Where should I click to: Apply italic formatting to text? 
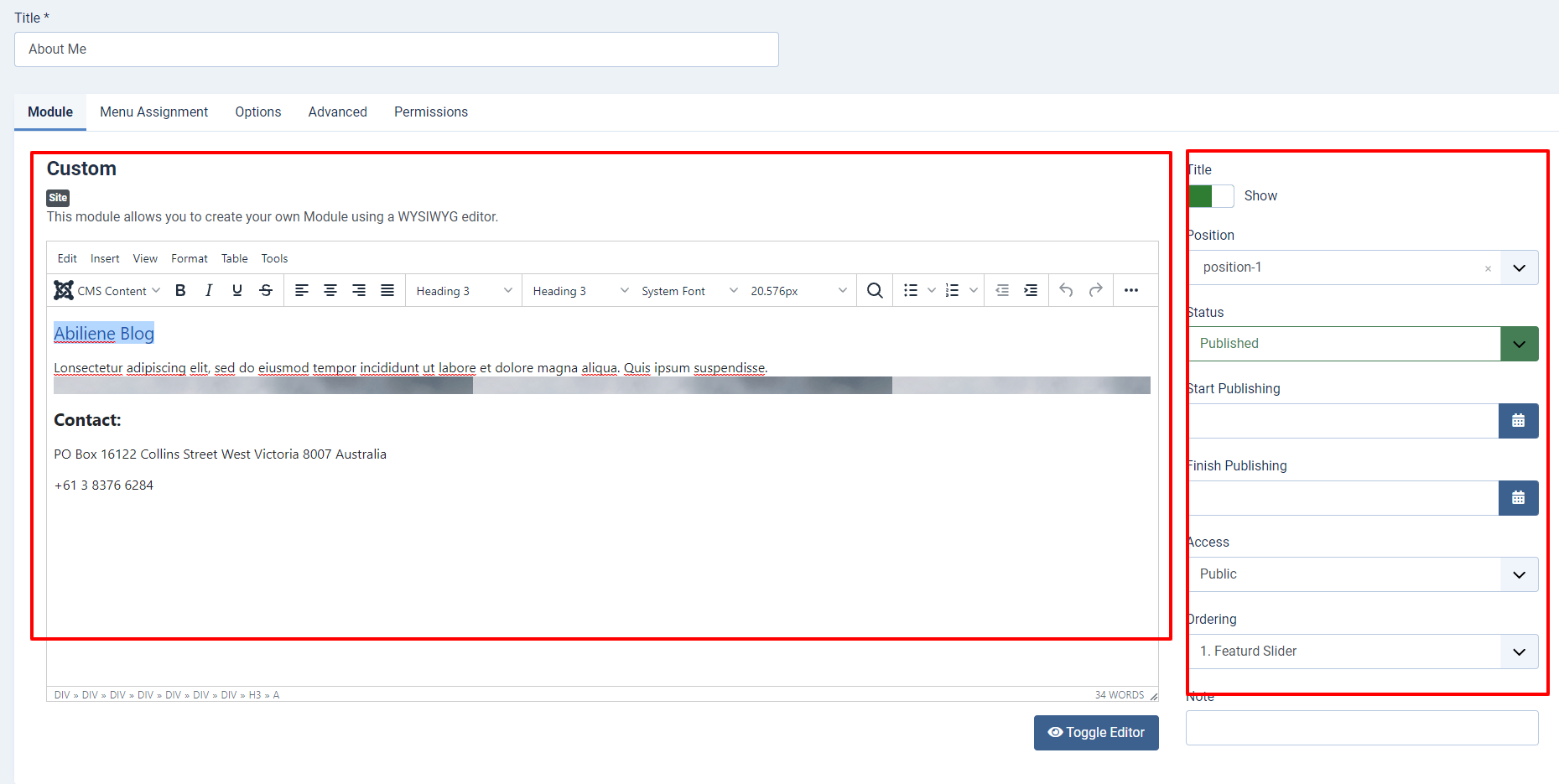[x=209, y=290]
